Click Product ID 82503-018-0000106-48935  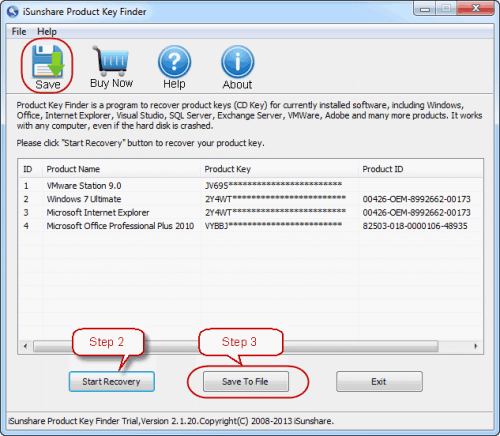pyautogui.click(x=415, y=226)
